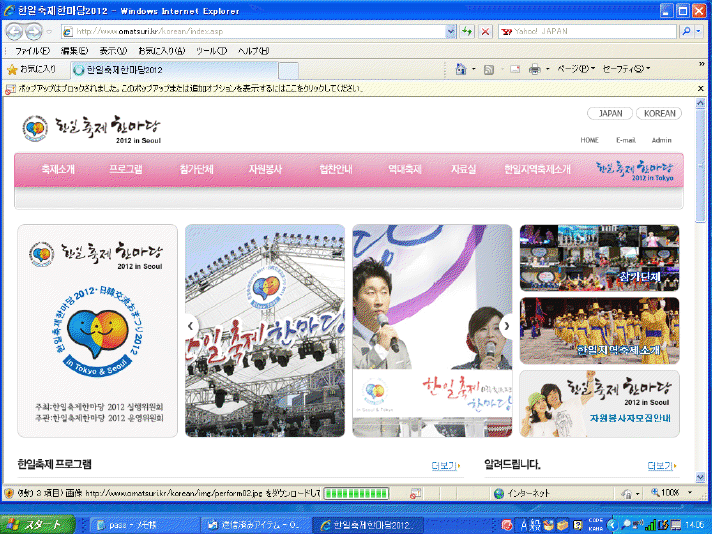Click the address bar URL field

(254, 31)
